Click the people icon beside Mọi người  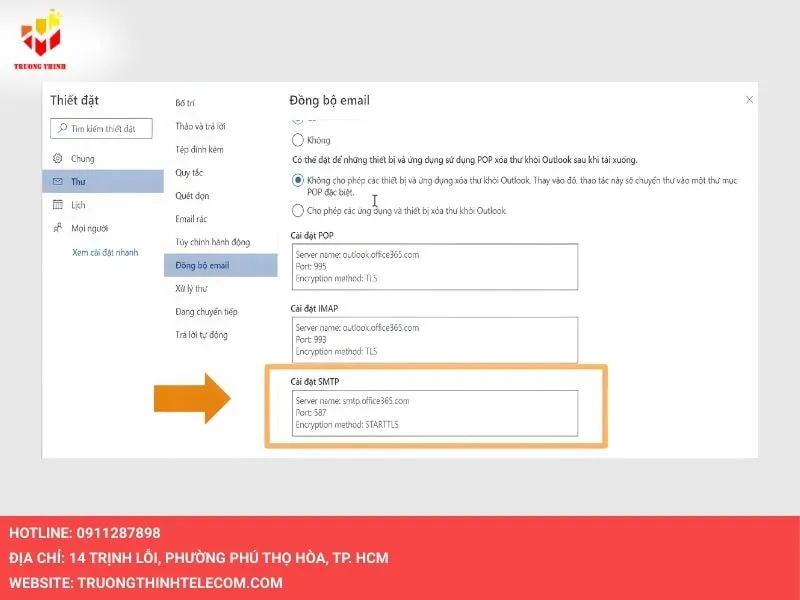[58, 228]
